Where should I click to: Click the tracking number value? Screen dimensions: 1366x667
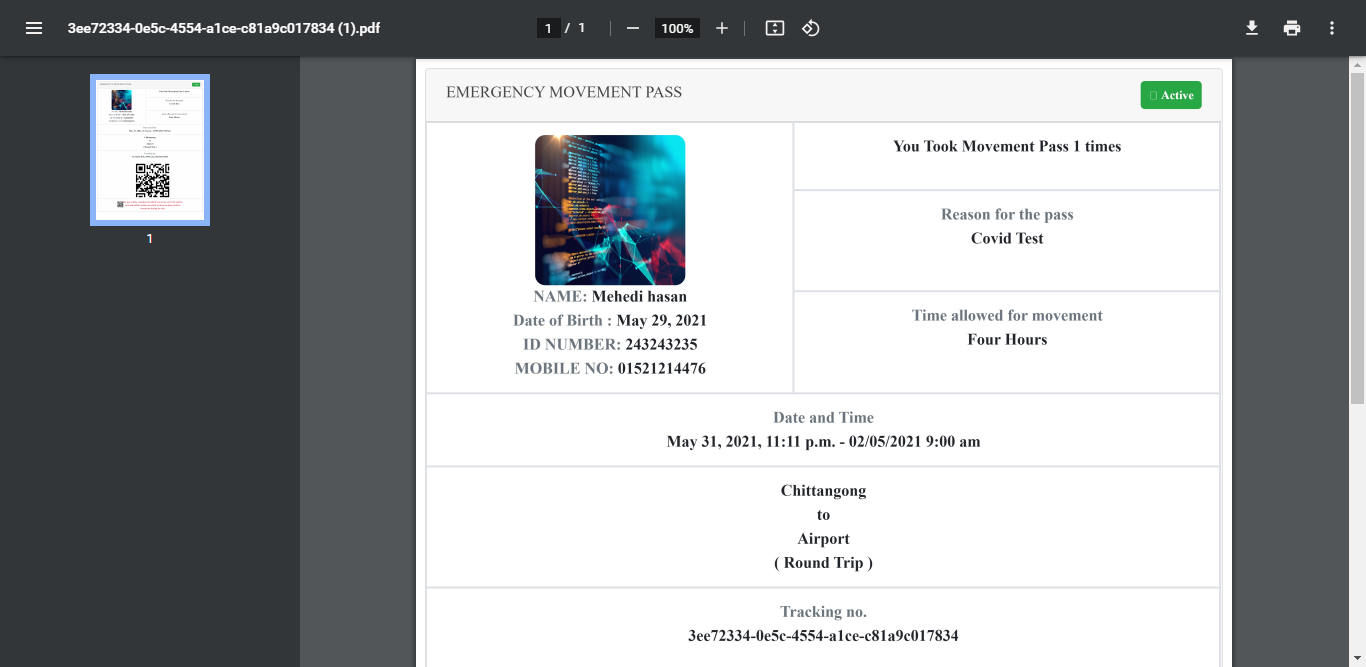[x=823, y=636]
